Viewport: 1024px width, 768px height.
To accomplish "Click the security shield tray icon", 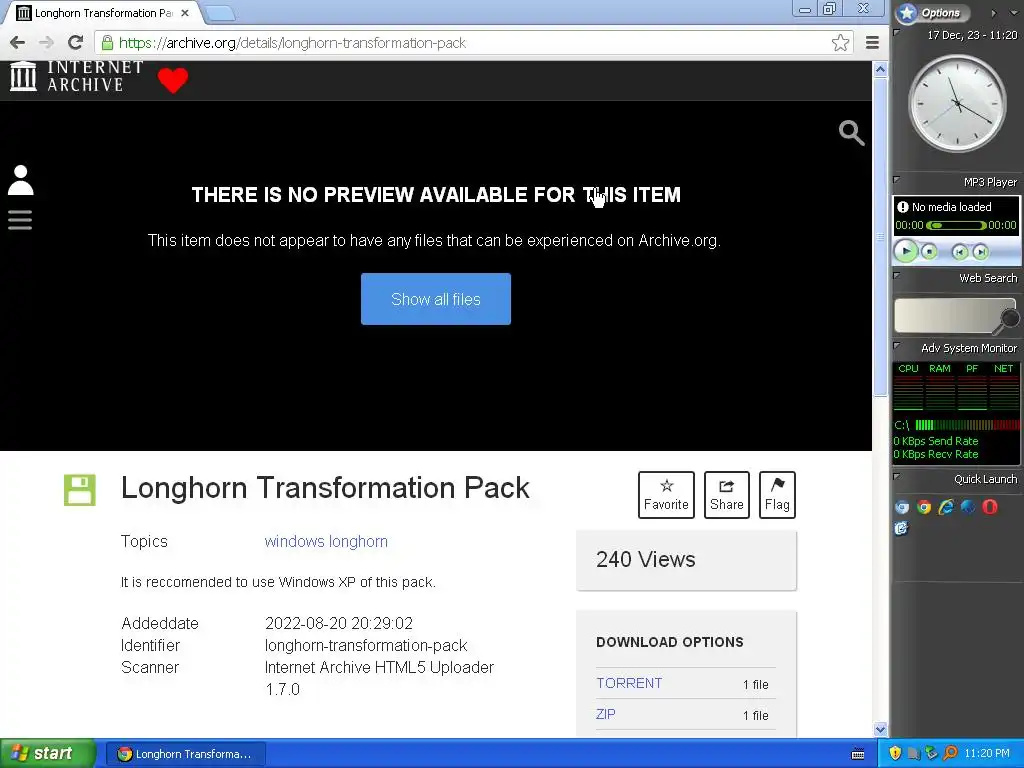I will coord(895,753).
